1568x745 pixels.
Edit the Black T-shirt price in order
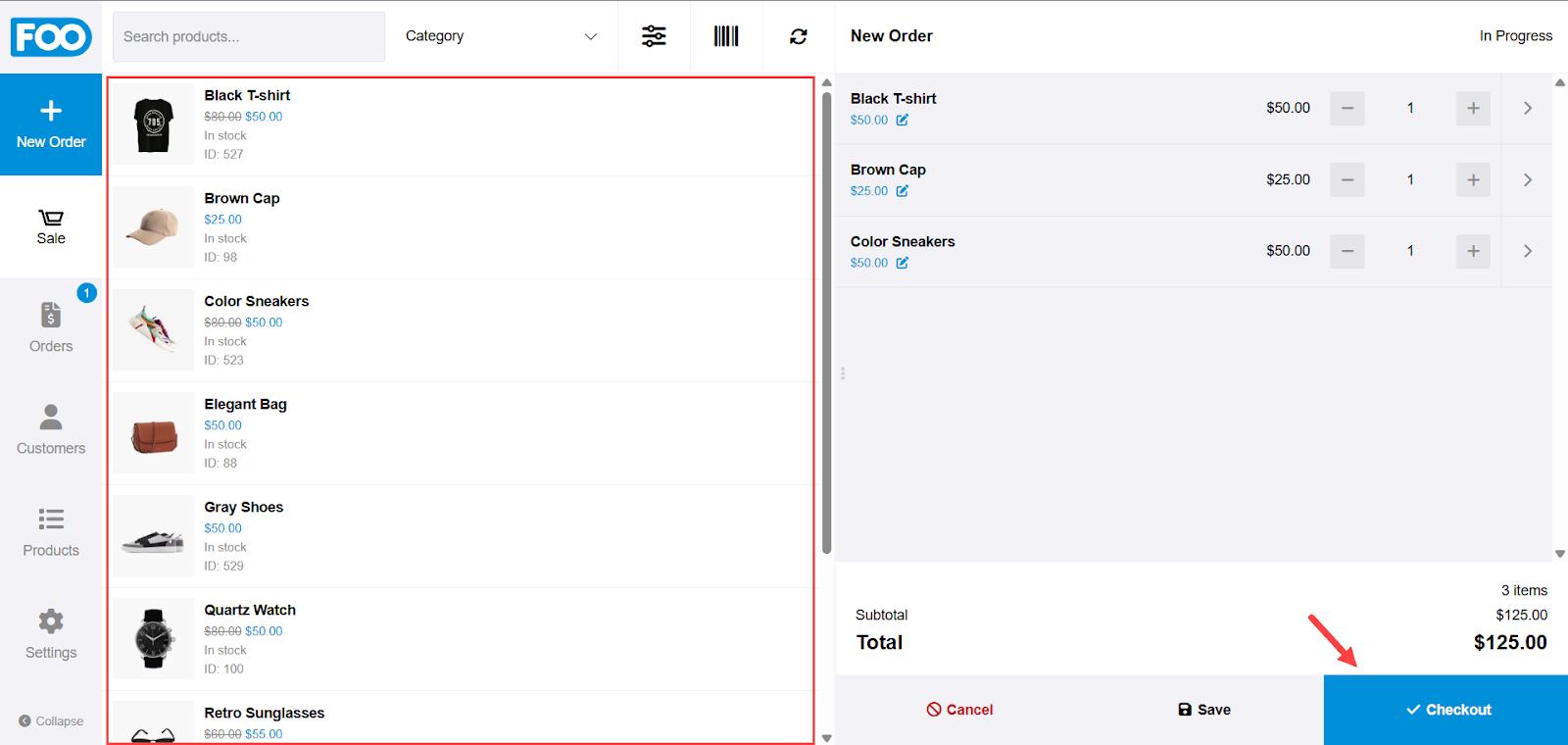[x=903, y=121]
